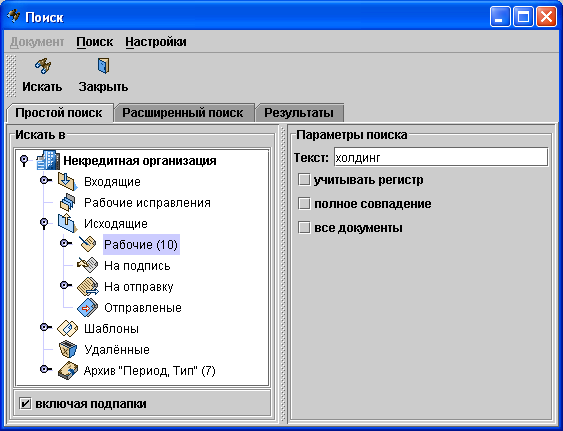Viewport: 563px width, 431px height.
Task: Click the На подпись signing icon
Action: point(87,265)
